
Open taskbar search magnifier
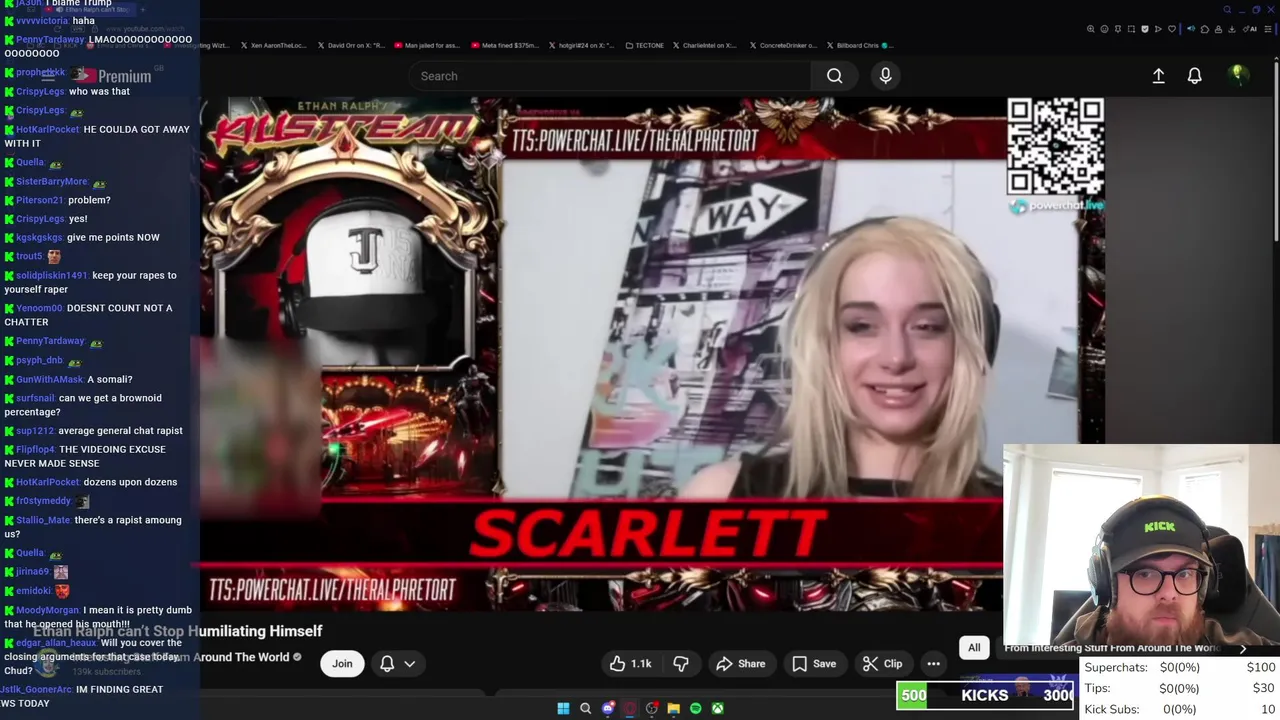coord(585,708)
